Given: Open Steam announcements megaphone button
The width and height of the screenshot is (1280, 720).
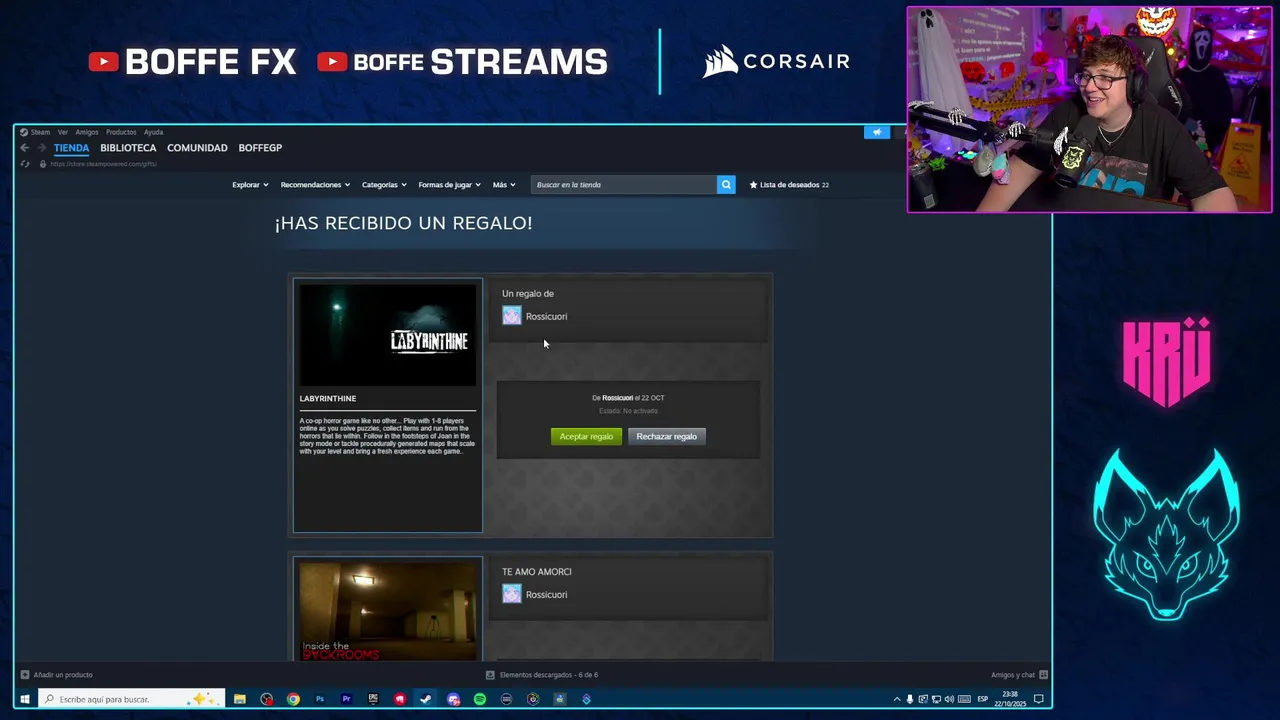Looking at the screenshot, I should [x=876, y=132].
